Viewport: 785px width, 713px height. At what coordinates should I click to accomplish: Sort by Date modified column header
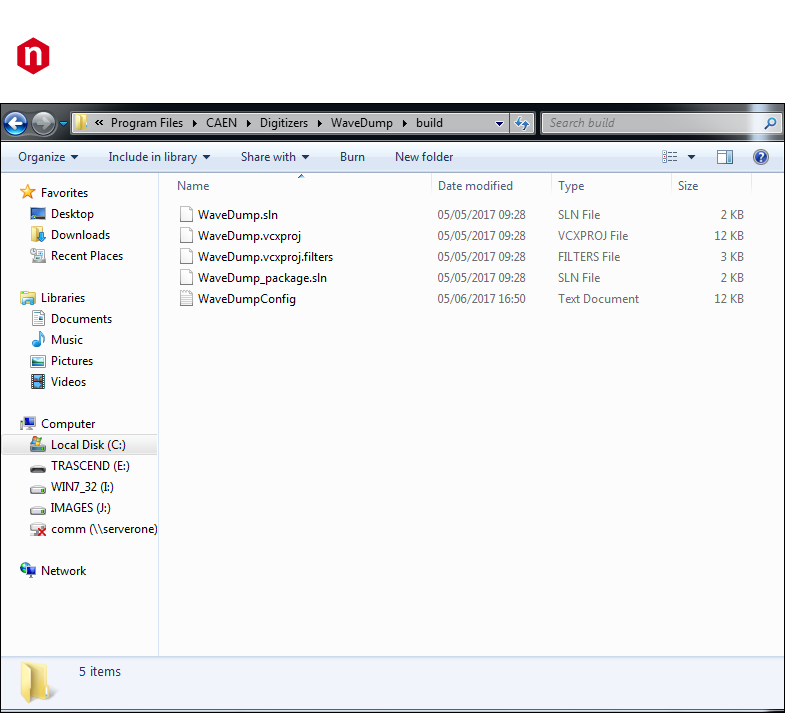pos(475,186)
